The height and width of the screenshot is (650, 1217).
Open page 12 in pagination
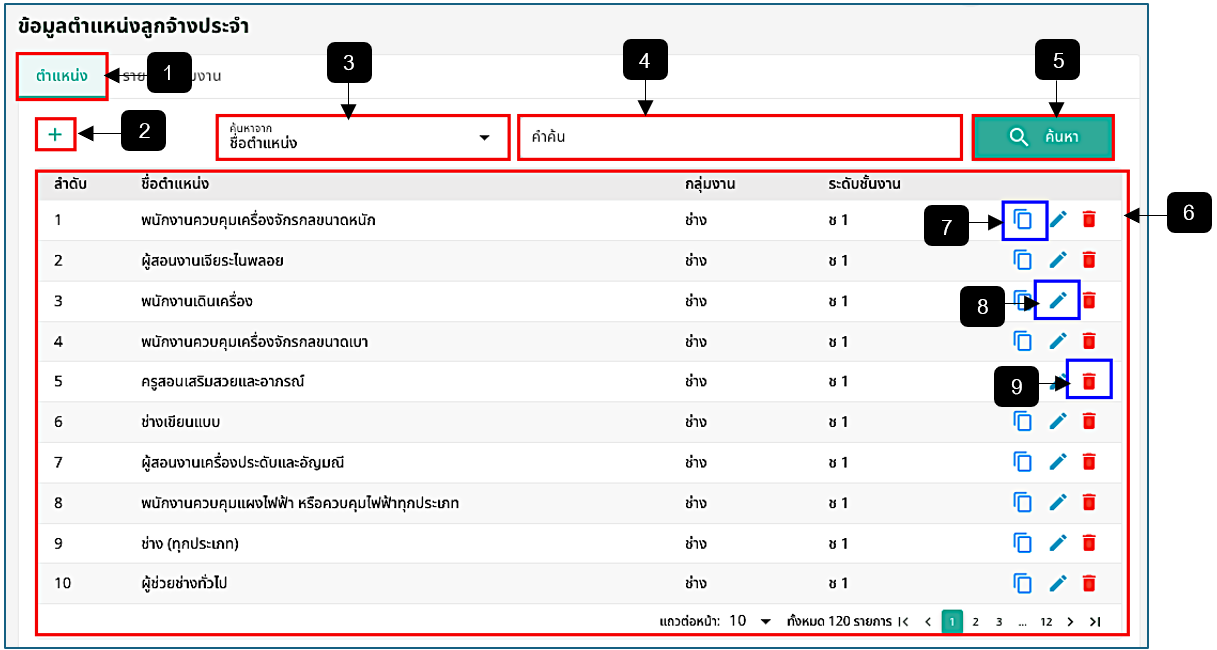1046,621
